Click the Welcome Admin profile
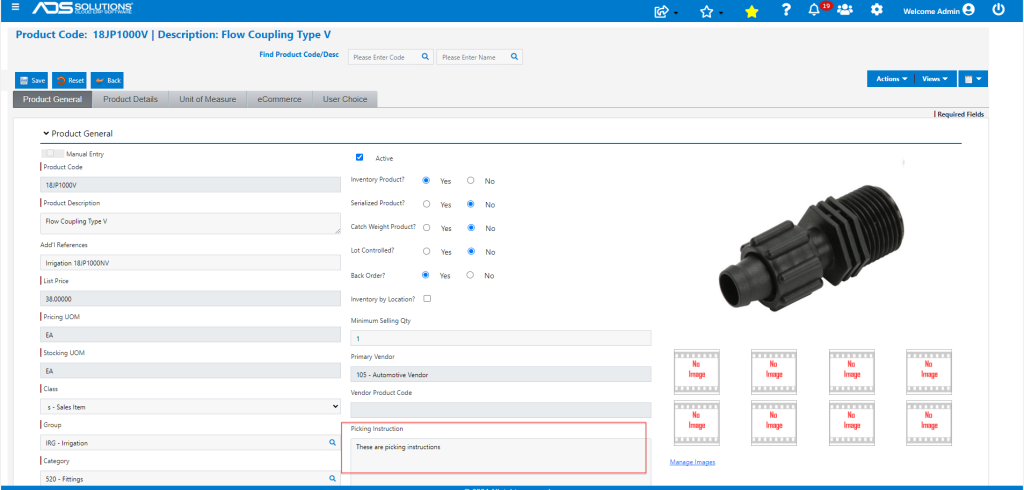Image resolution: width=1024 pixels, height=490 pixels. 938,10
